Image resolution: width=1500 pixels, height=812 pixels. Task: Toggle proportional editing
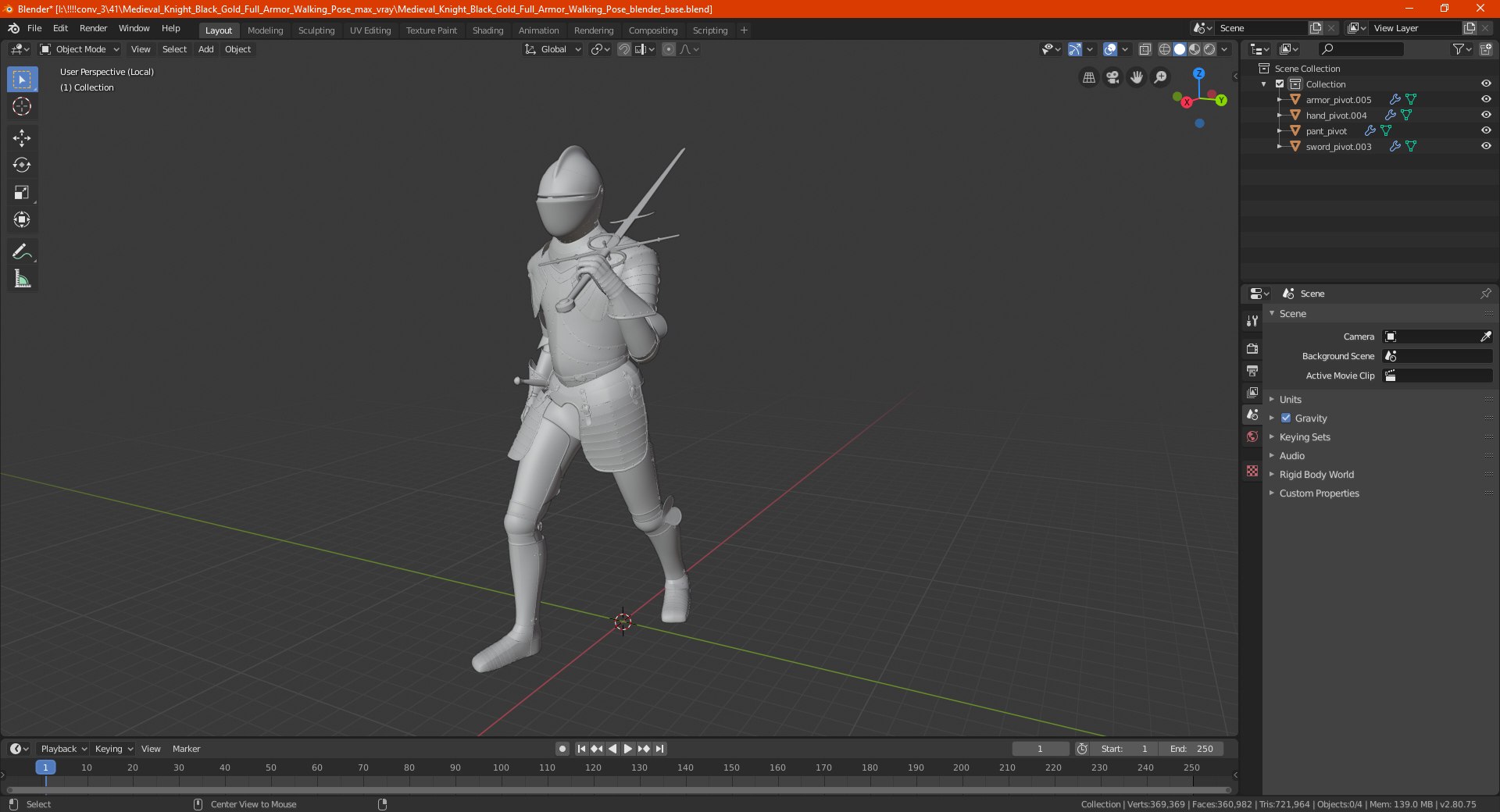click(x=669, y=49)
